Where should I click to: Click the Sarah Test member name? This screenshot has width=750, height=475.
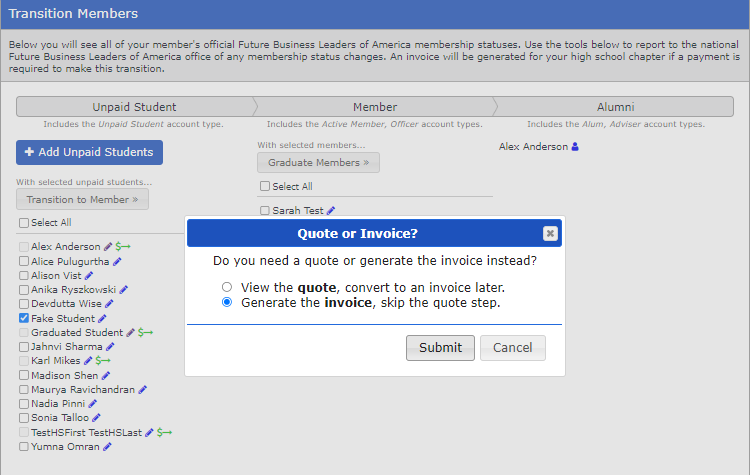point(298,211)
